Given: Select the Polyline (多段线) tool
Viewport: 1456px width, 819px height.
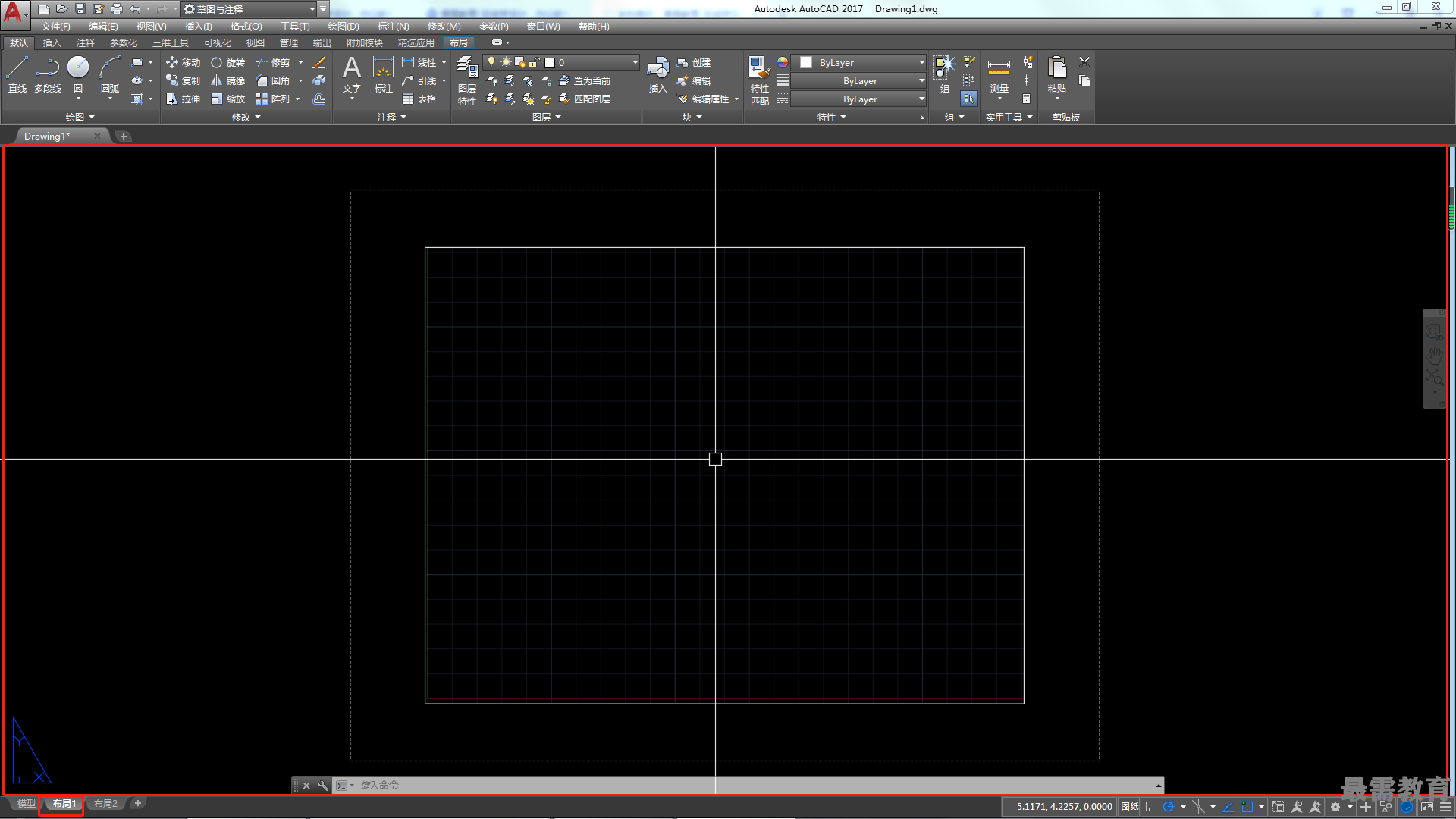Looking at the screenshot, I should point(48,74).
